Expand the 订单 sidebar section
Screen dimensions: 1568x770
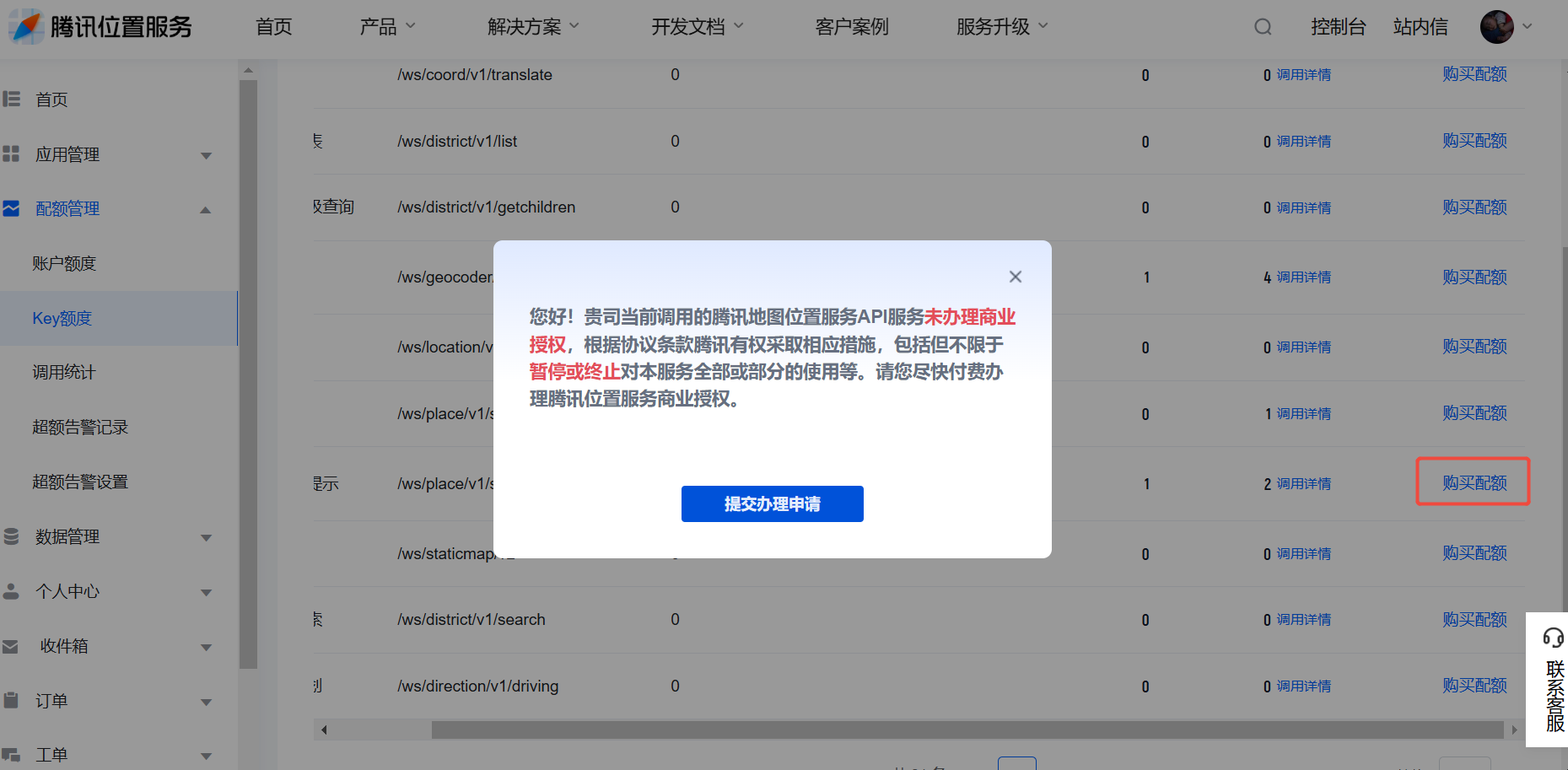tap(206, 702)
